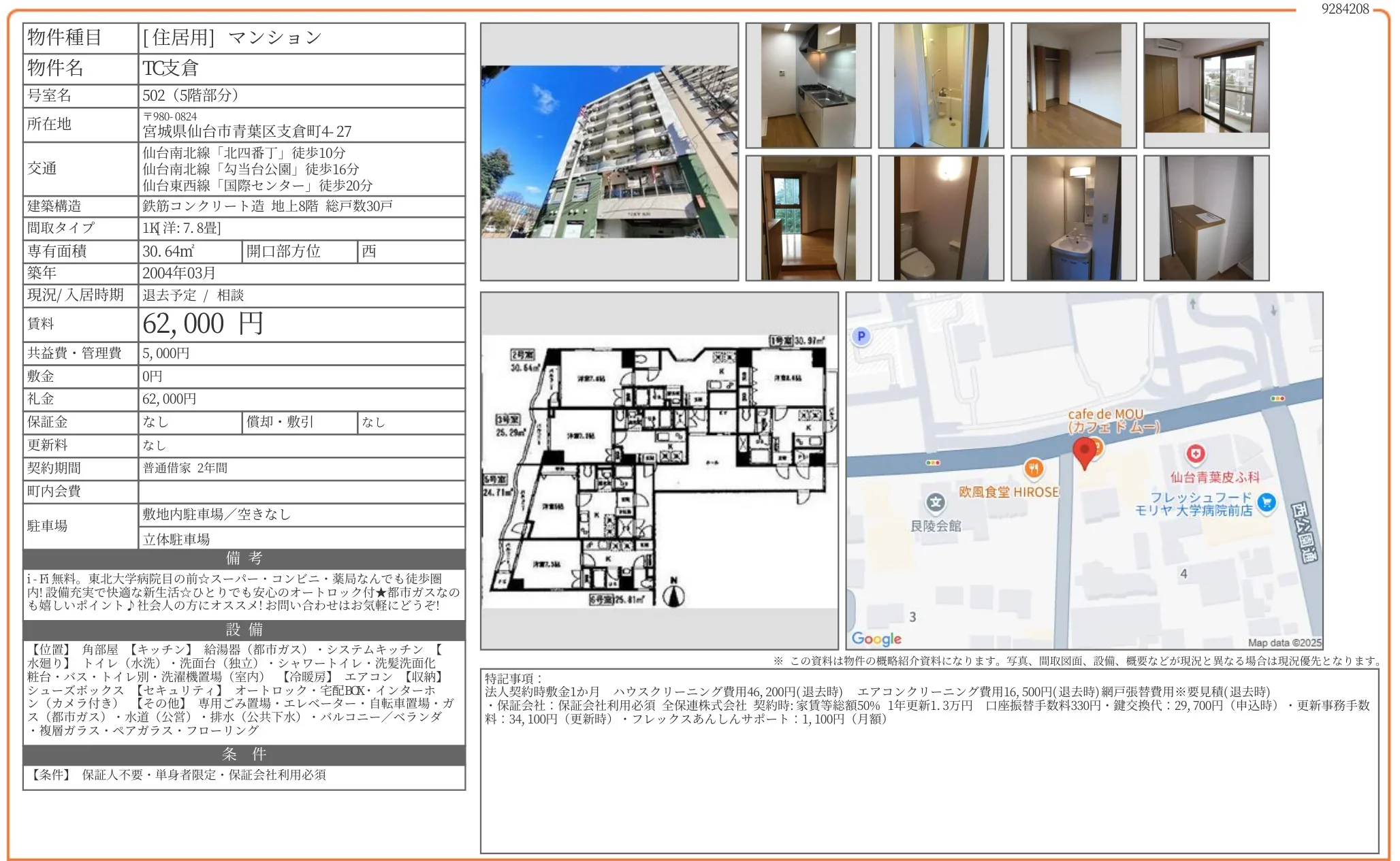The width and height of the screenshot is (1400, 861).
Task: Open the building exterior photo
Action: click(609, 151)
